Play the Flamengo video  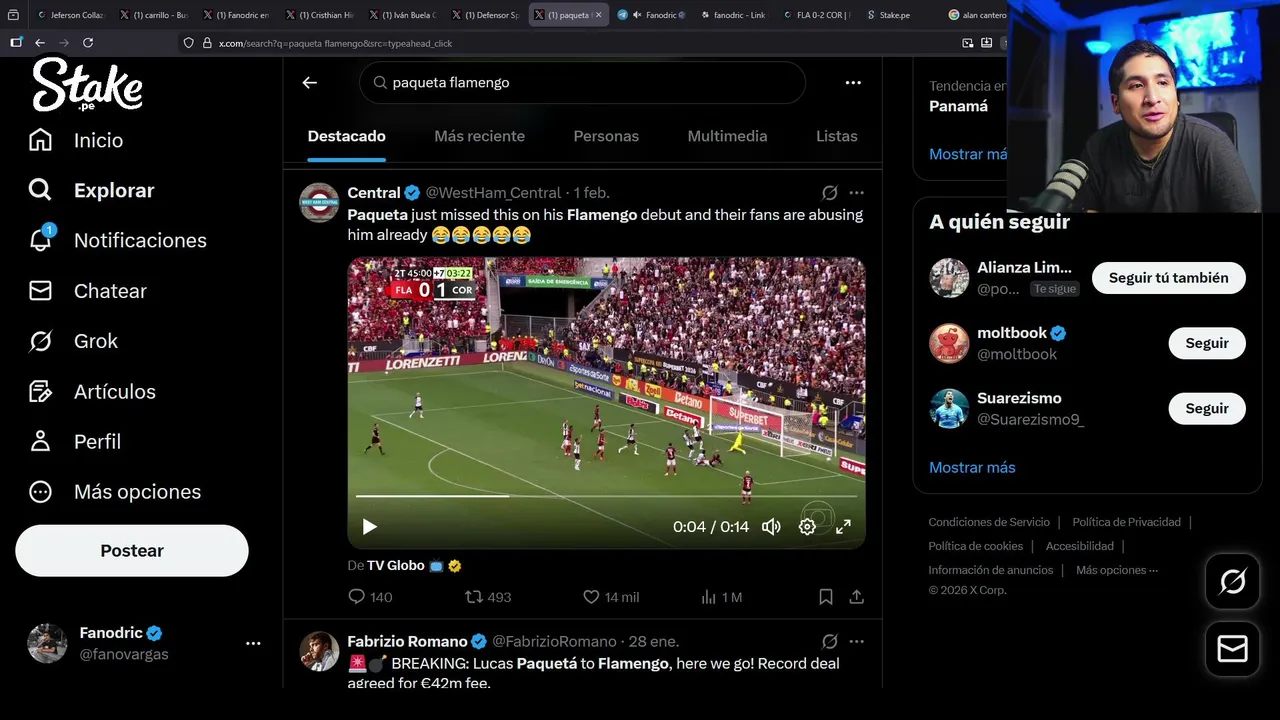(370, 527)
